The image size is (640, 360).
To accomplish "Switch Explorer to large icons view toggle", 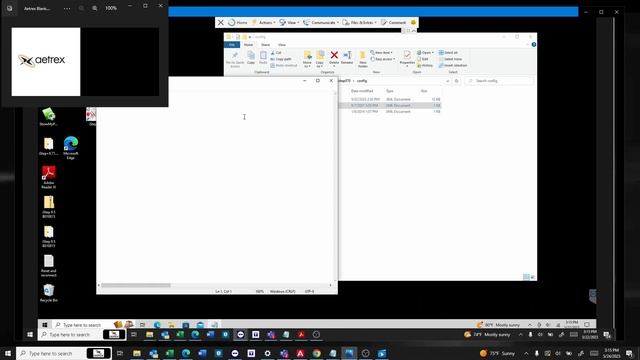I will tap(532, 277).
